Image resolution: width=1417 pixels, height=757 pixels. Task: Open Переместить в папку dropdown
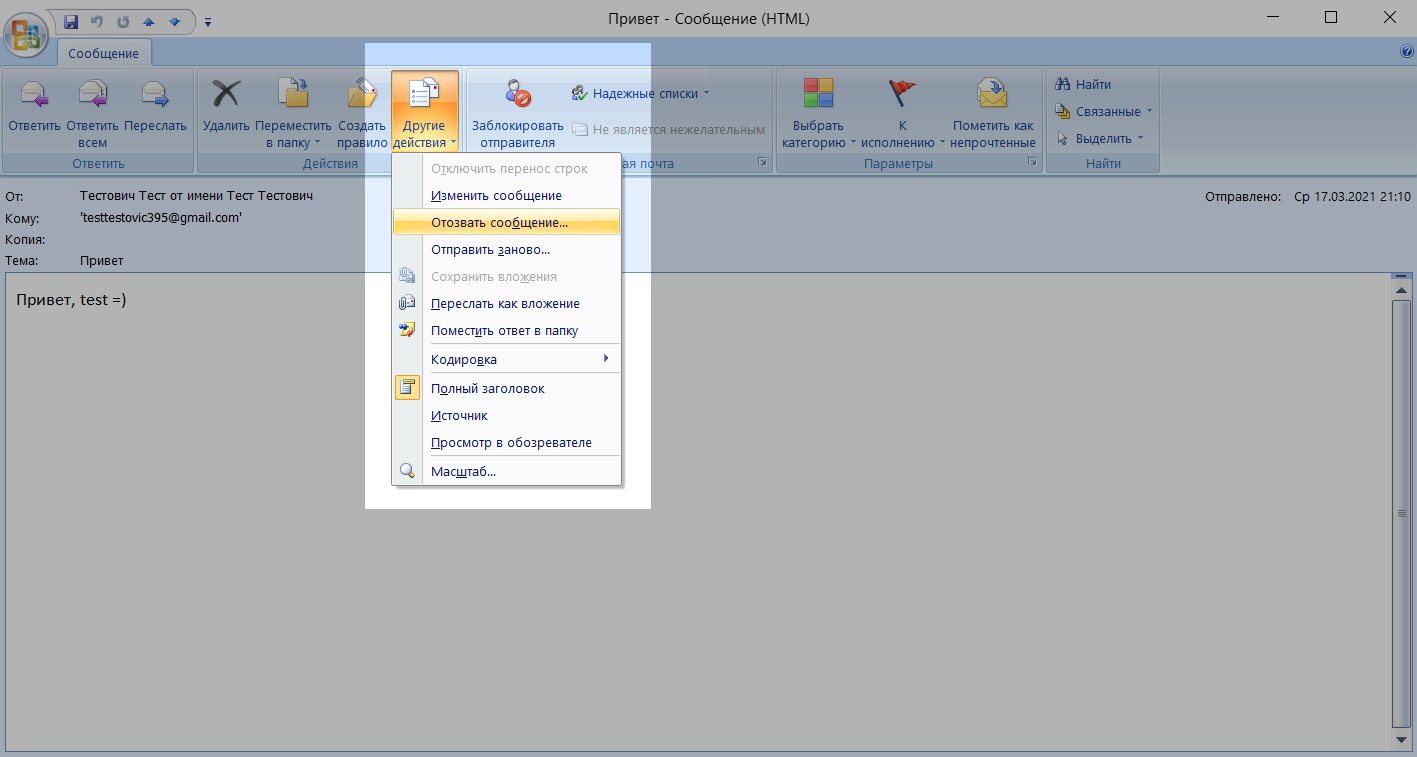coord(293,126)
